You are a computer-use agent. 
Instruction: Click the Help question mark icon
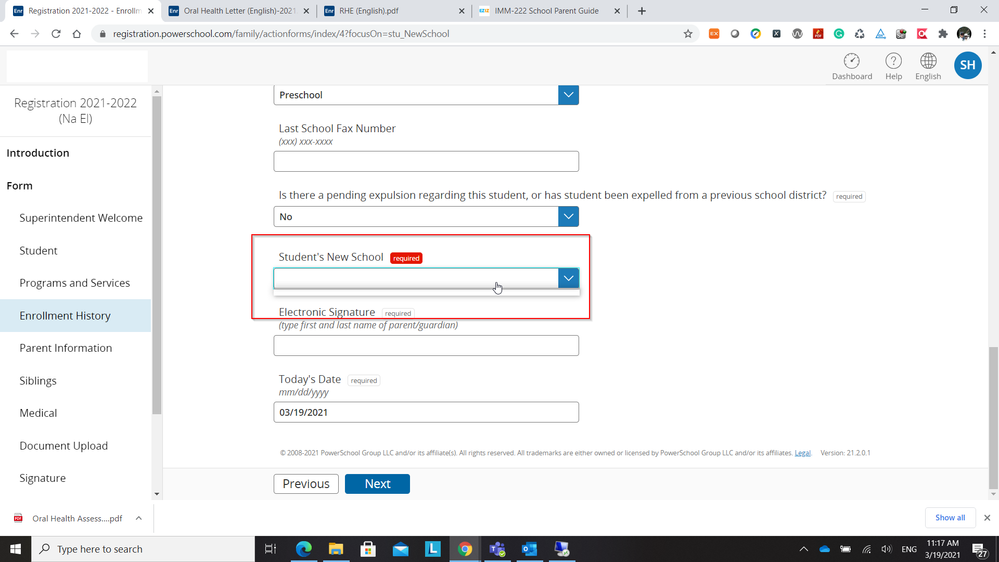[x=893, y=62]
